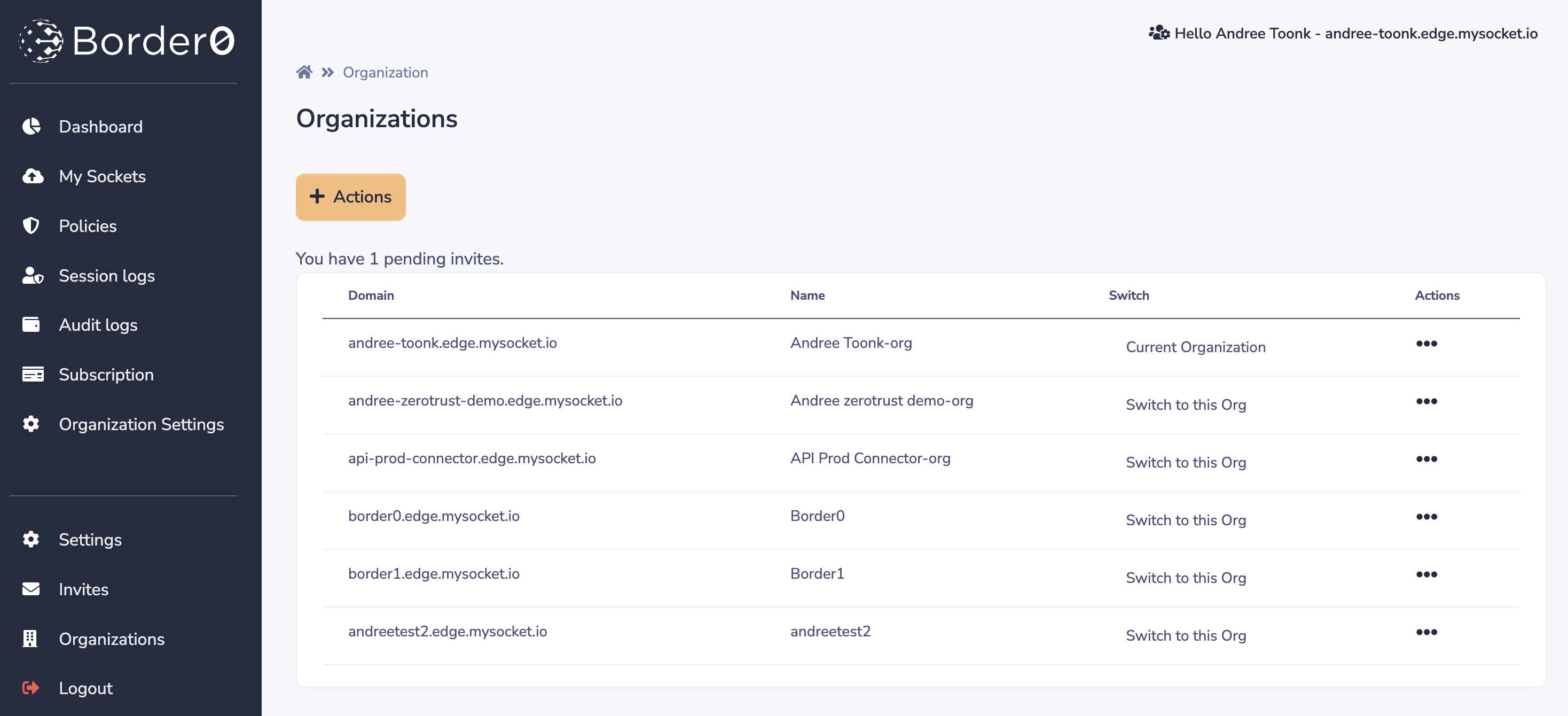
Task: Click the Logout arrow icon
Action: [x=31, y=688]
